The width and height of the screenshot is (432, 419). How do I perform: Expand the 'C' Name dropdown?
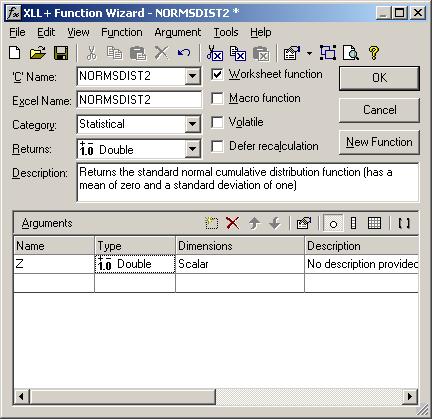[x=193, y=76]
